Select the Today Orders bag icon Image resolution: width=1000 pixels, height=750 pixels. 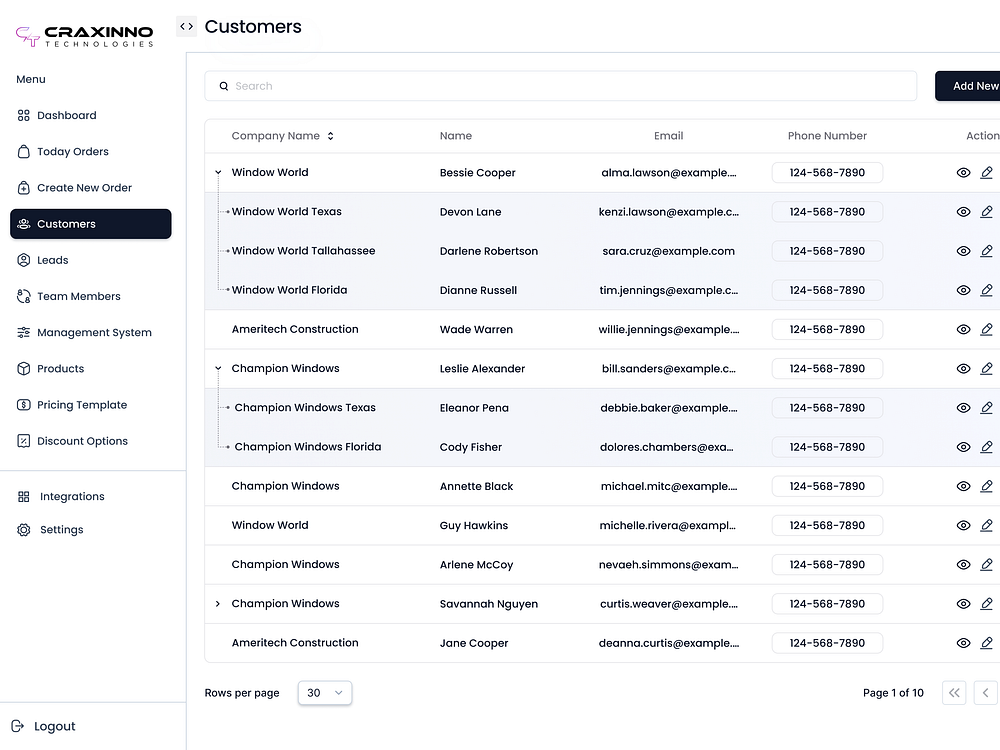22,151
